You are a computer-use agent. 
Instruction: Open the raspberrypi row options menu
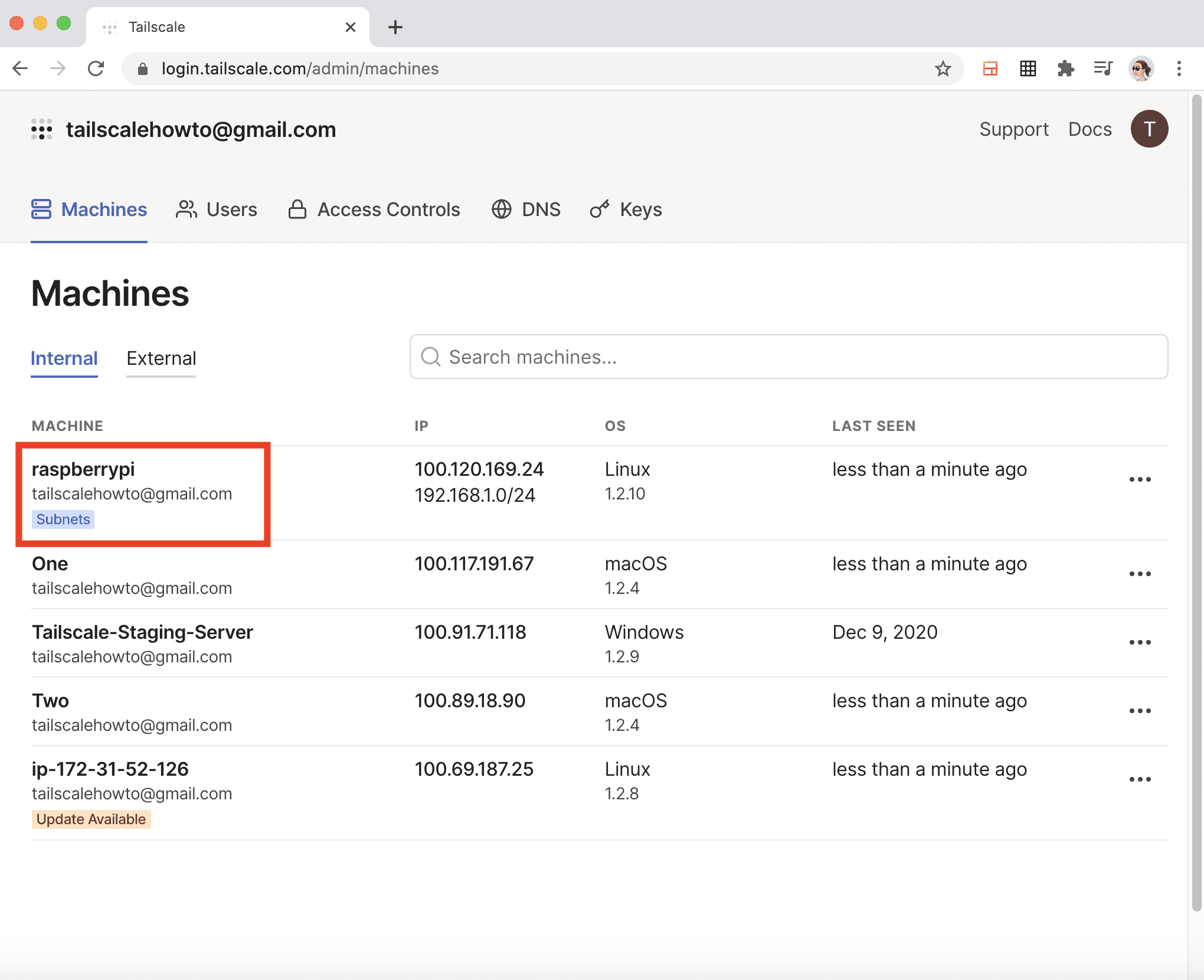[x=1140, y=479]
